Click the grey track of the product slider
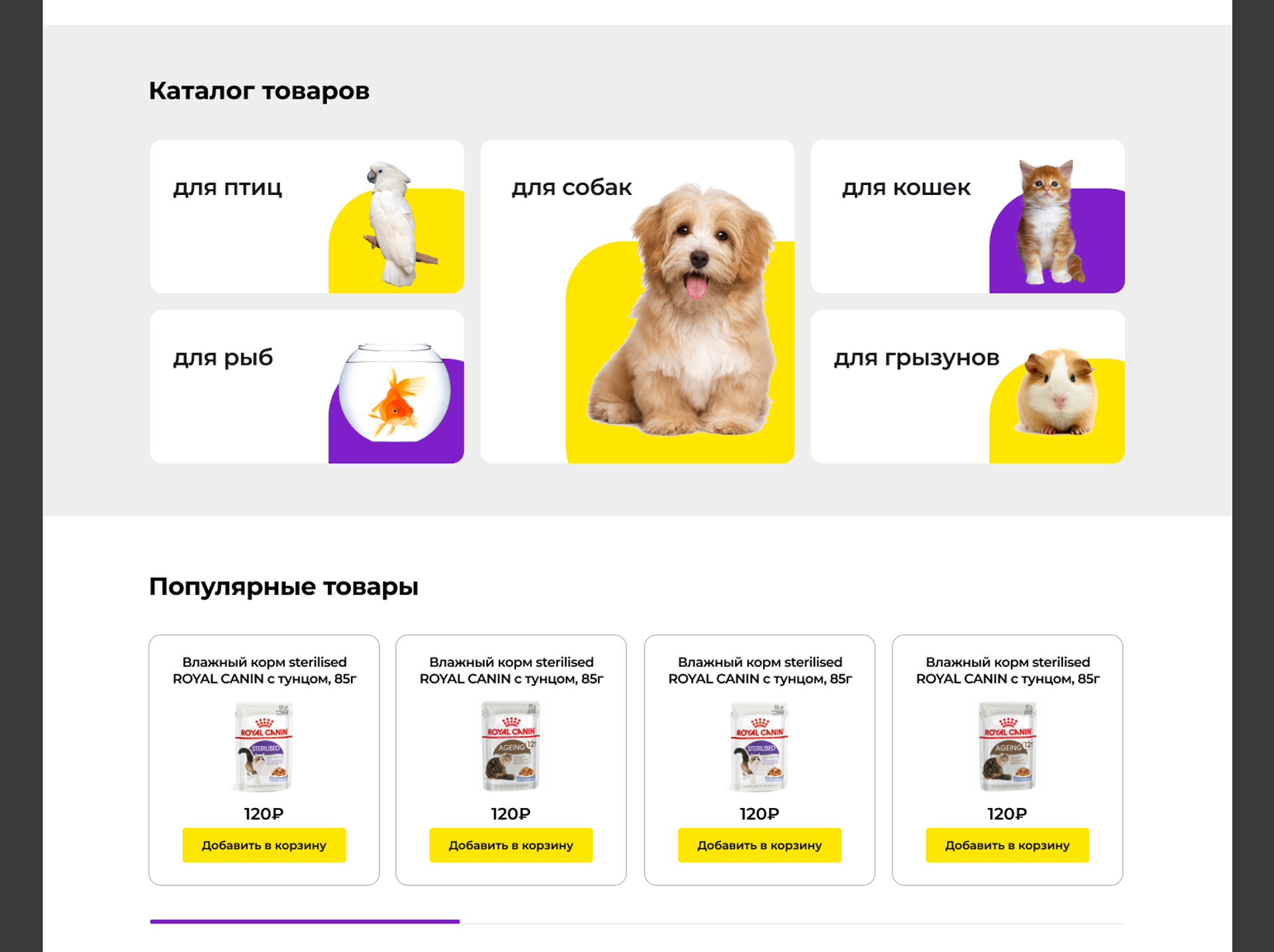 [x=792, y=923]
